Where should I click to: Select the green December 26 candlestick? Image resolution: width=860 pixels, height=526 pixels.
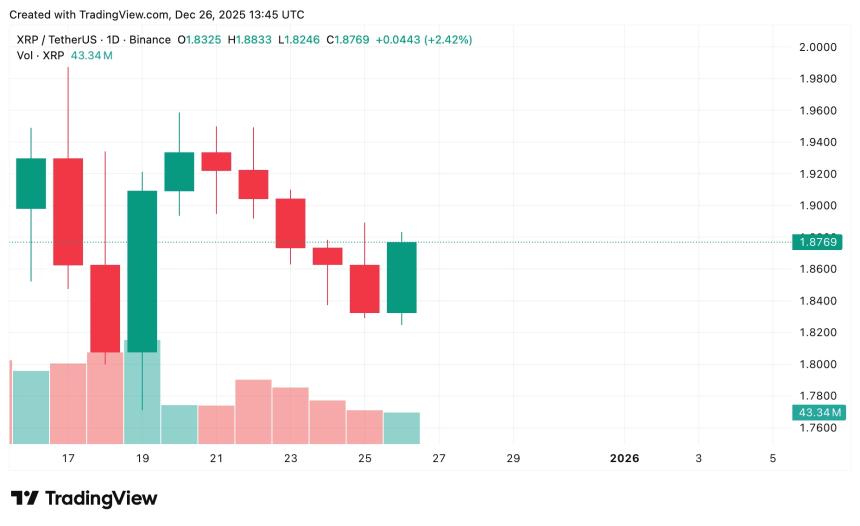[401, 277]
